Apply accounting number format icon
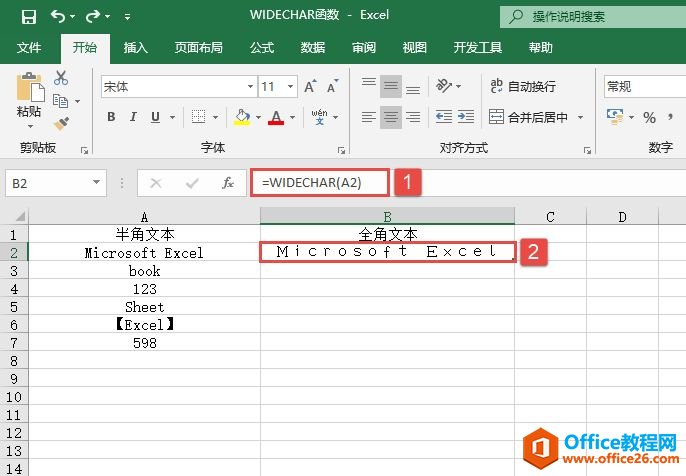This screenshot has height=476, width=686. click(615, 117)
